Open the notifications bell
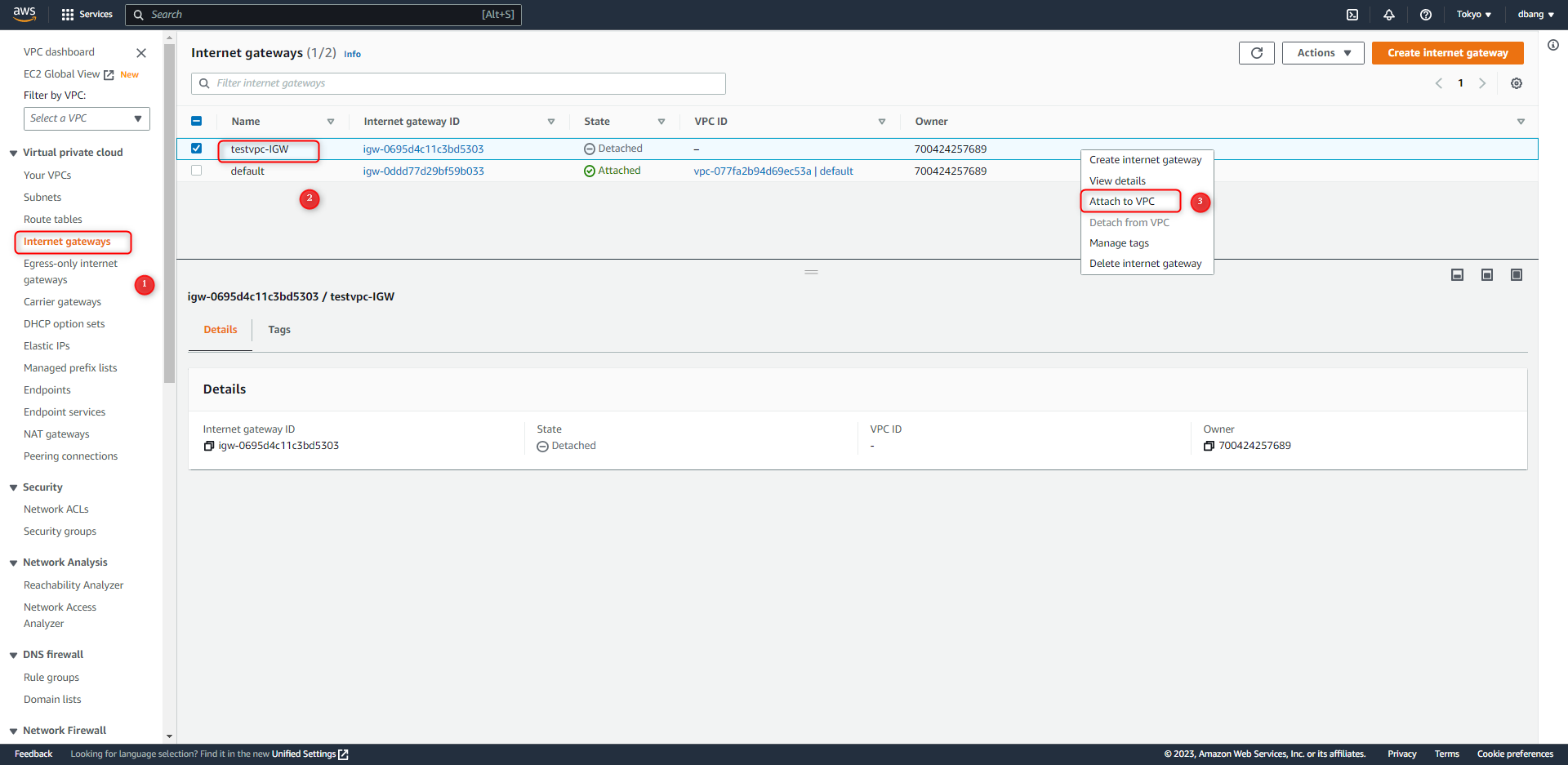Viewport: 1568px width, 765px height. tap(1389, 15)
